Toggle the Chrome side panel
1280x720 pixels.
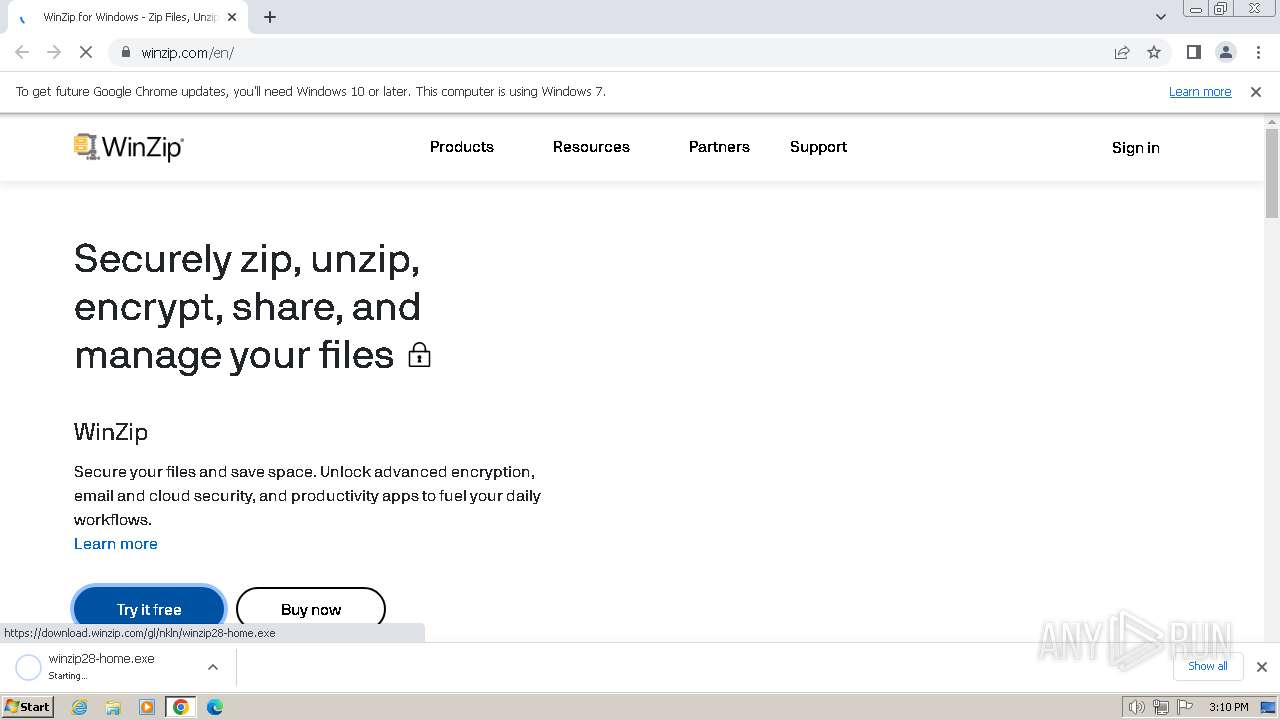[1194, 52]
